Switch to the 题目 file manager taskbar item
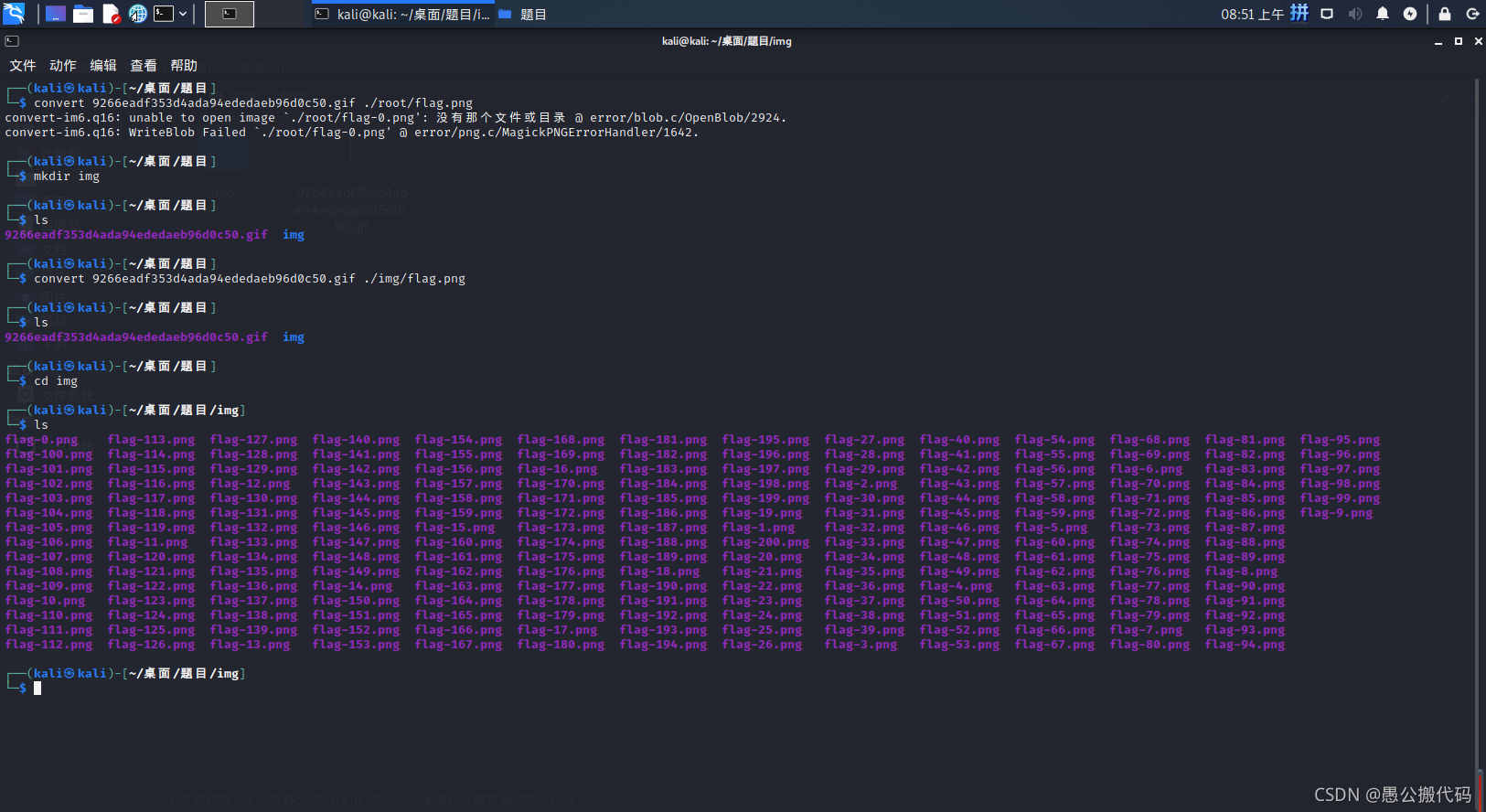This screenshot has height=812, width=1486. (x=523, y=14)
